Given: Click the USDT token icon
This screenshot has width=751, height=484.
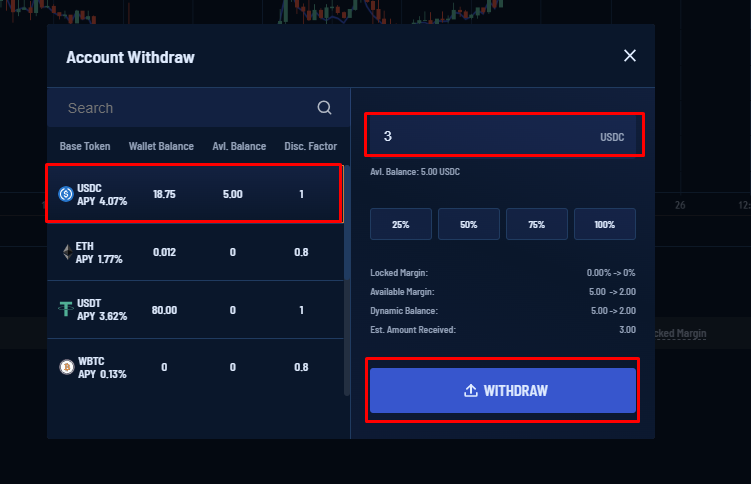Looking at the screenshot, I should pyautogui.click(x=66, y=310).
